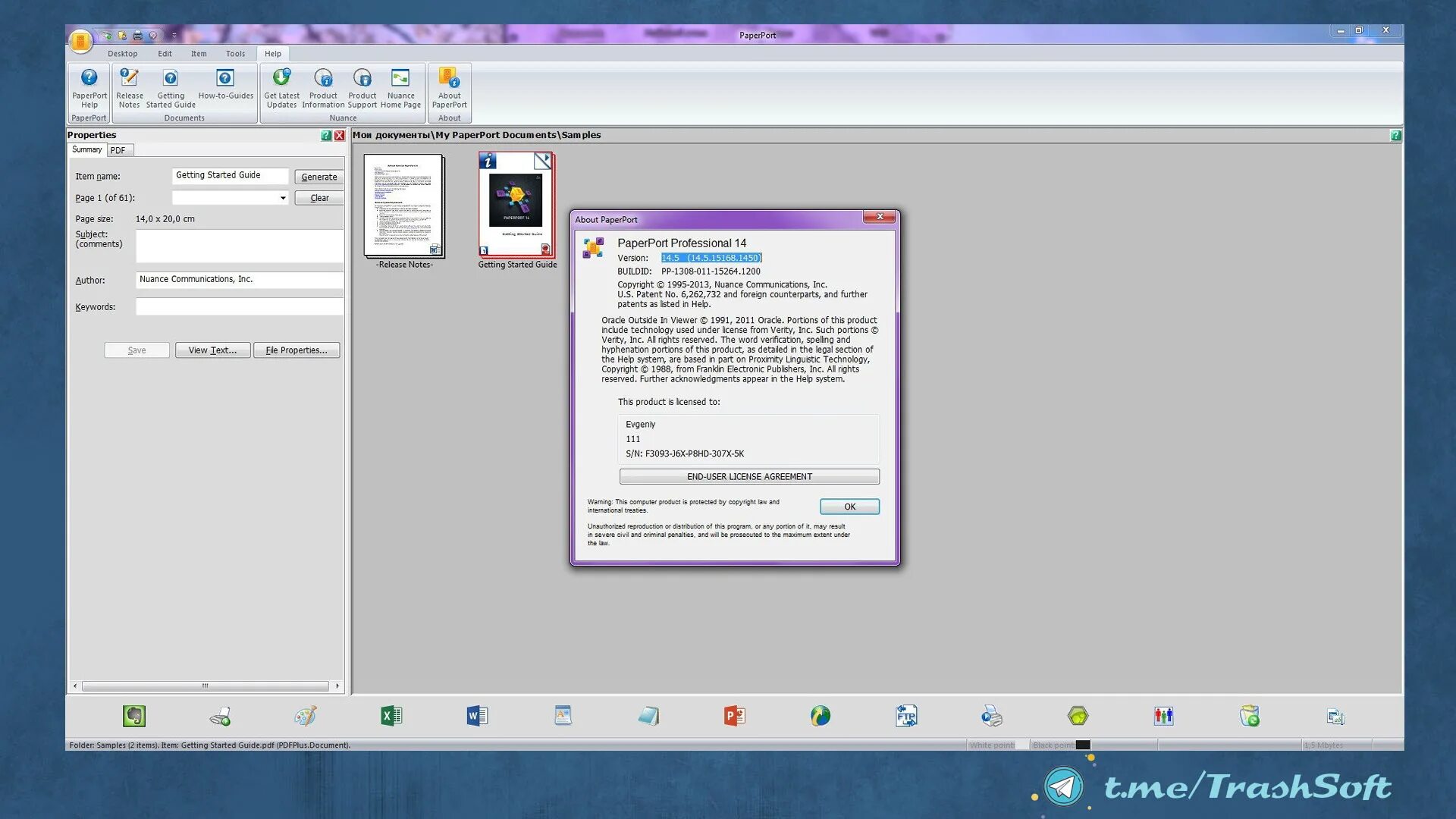Click the desktop pane help icon
The height and width of the screenshot is (819, 1456).
[1396, 136]
